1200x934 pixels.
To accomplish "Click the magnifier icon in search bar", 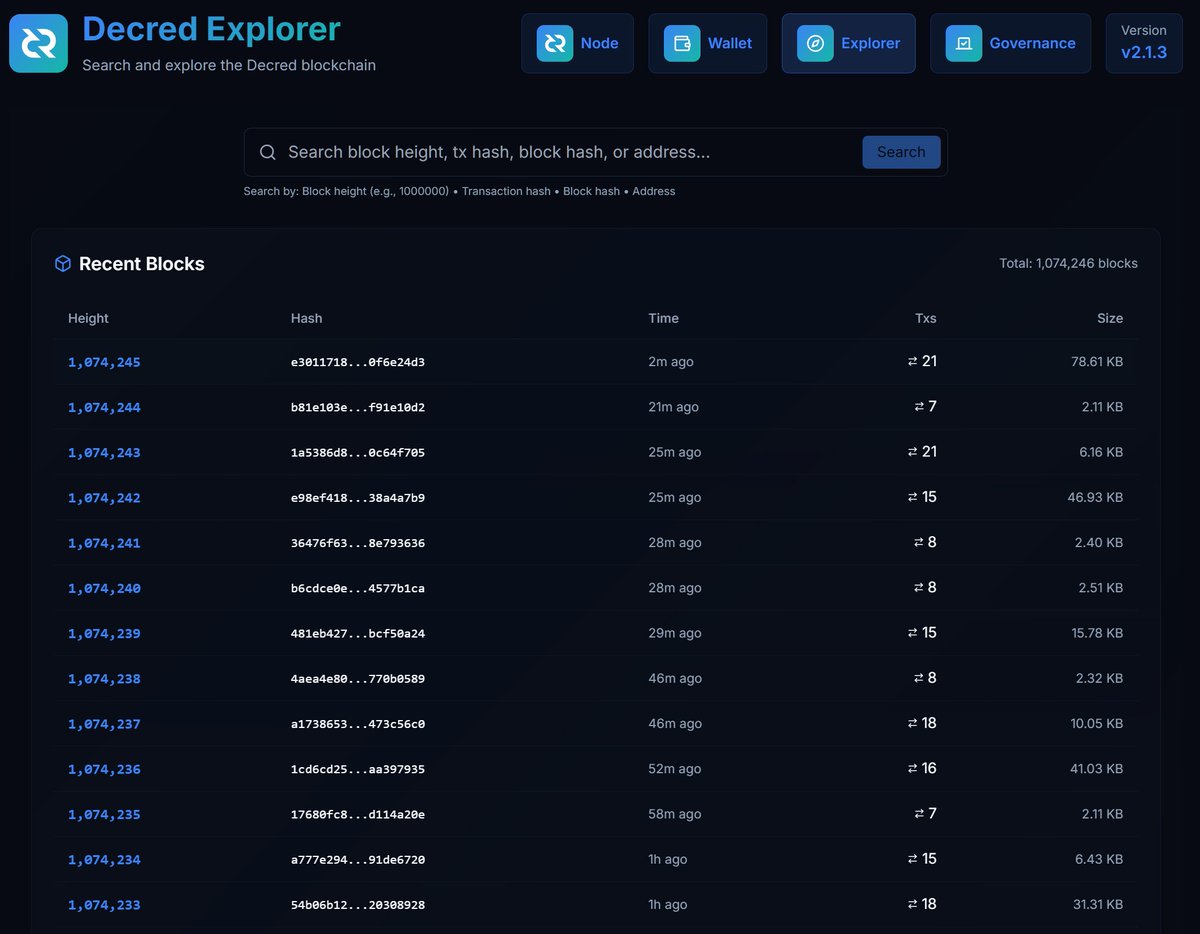I will [x=268, y=152].
